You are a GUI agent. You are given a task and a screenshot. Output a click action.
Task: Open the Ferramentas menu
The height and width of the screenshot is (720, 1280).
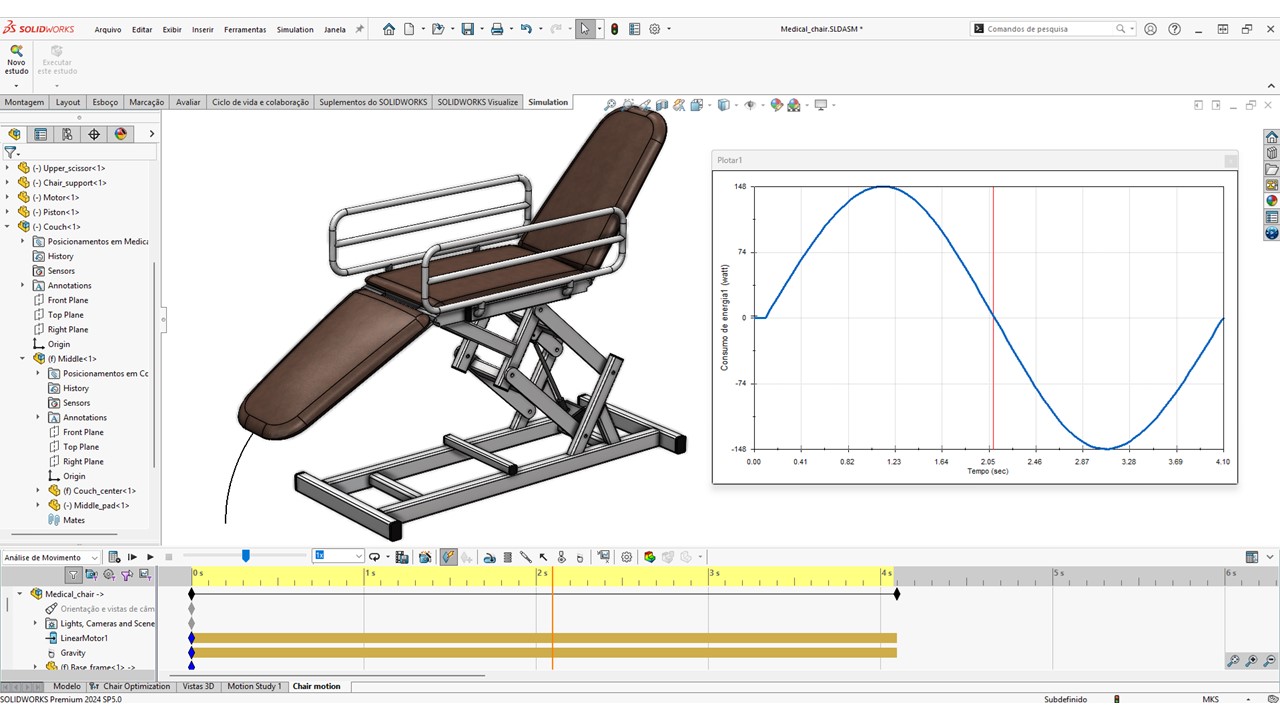[245, 29]
